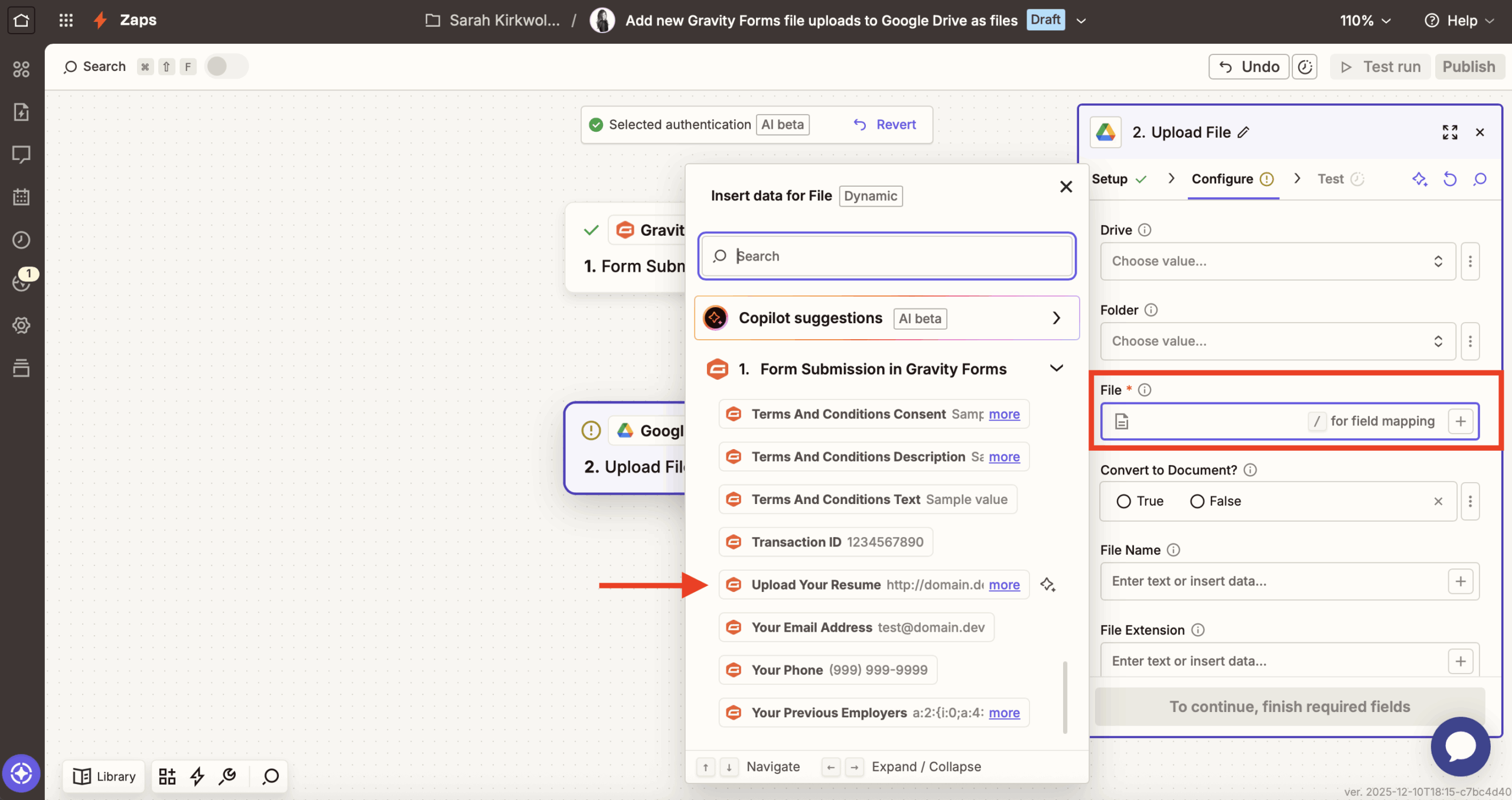1512x800 pixels.
Task: Open the create Zap sidebar icon
Action: [21, 112]
